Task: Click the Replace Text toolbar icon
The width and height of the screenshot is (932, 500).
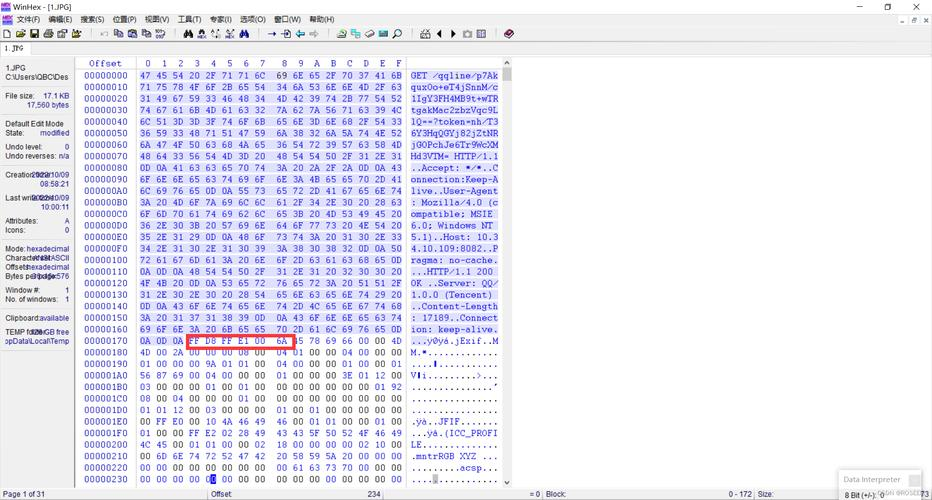Action: point(216,34)
